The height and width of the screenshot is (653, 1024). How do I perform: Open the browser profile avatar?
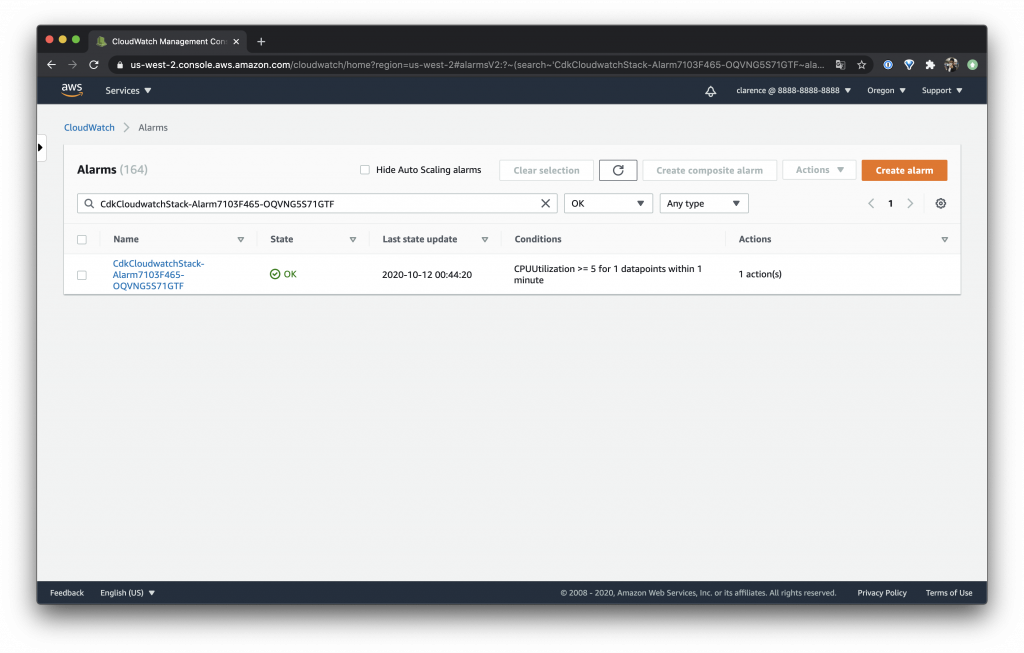[x=951, y=65]
